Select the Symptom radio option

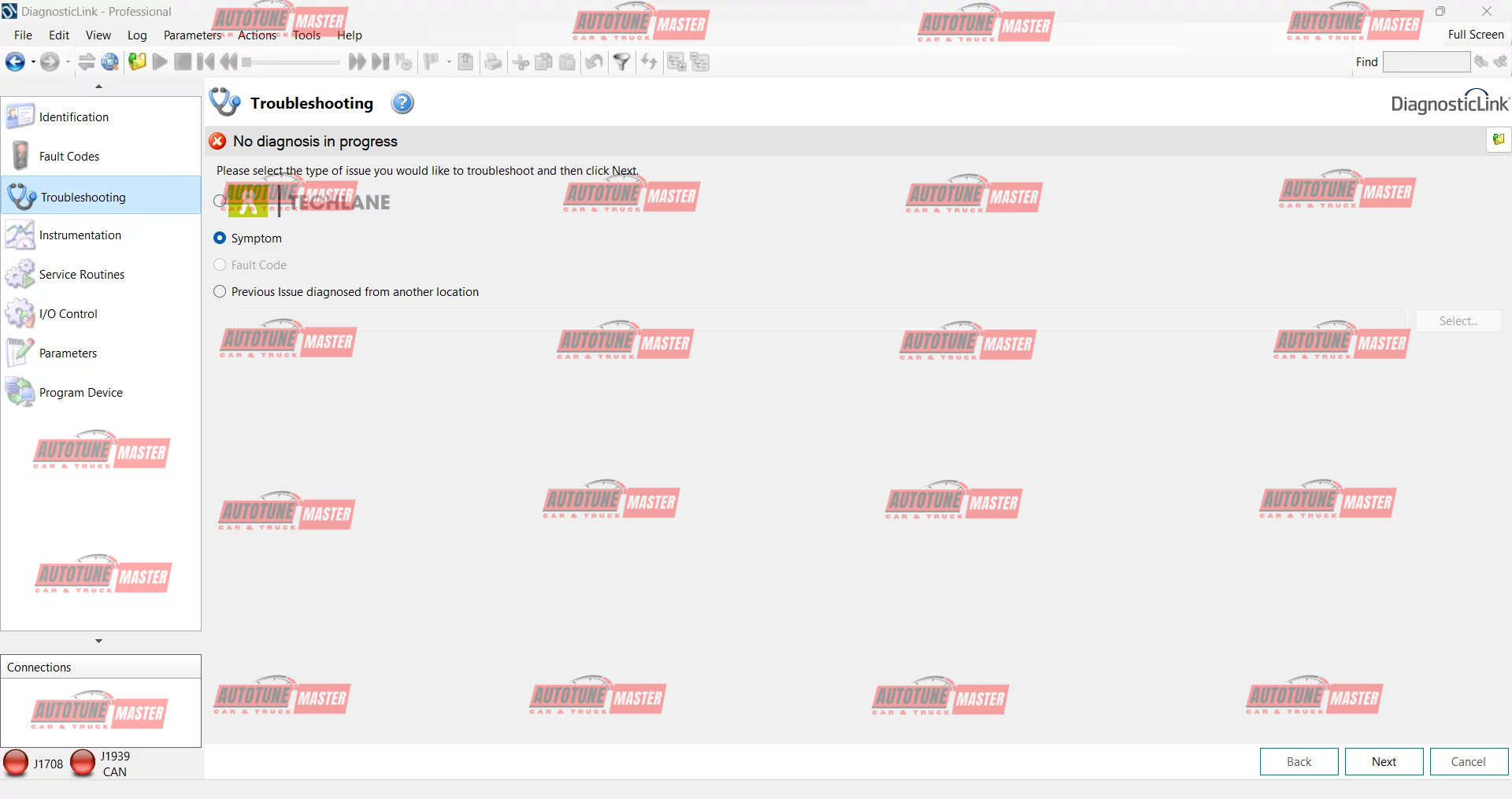point(220,239)
